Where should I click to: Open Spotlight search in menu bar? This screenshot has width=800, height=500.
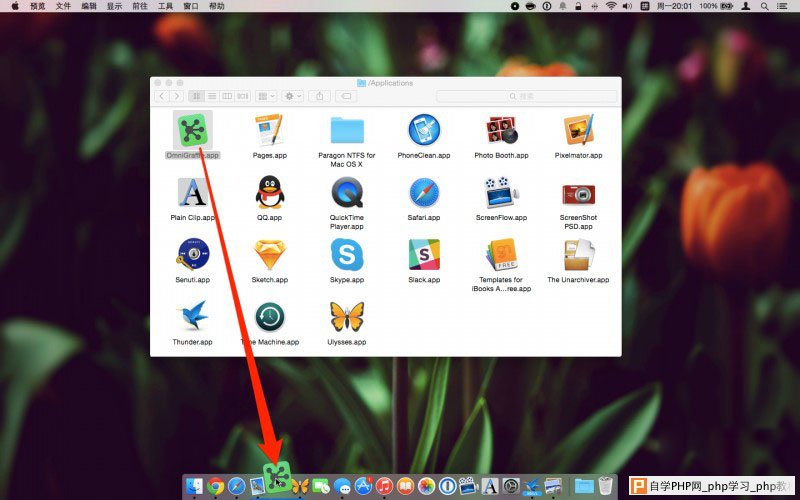coord(764,6)
